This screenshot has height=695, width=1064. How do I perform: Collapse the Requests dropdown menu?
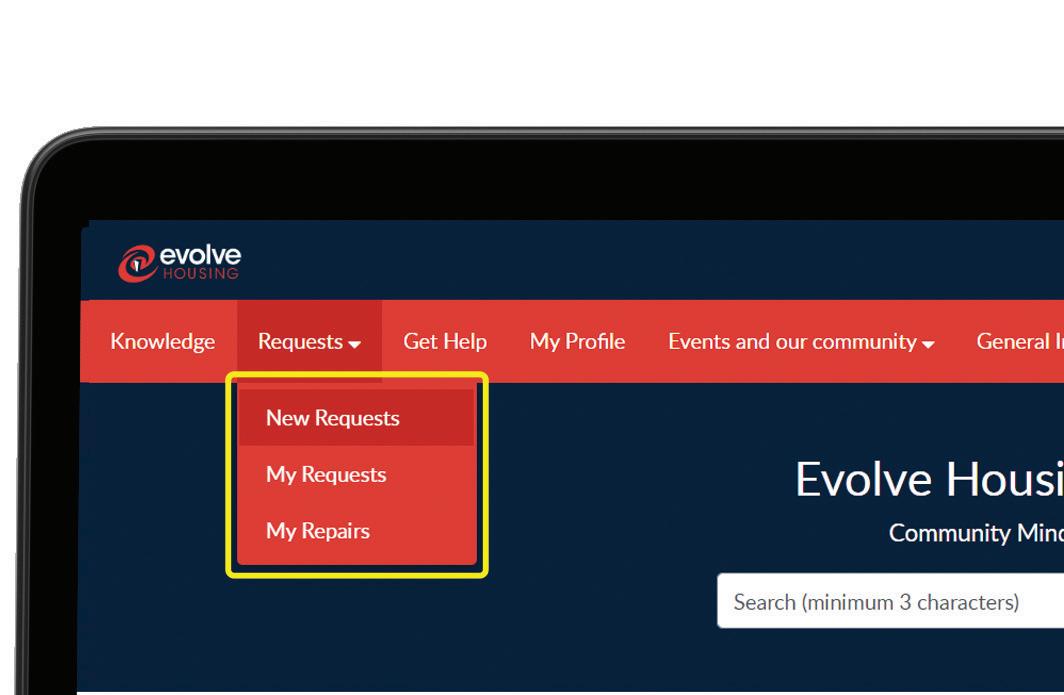pos(309,341)
